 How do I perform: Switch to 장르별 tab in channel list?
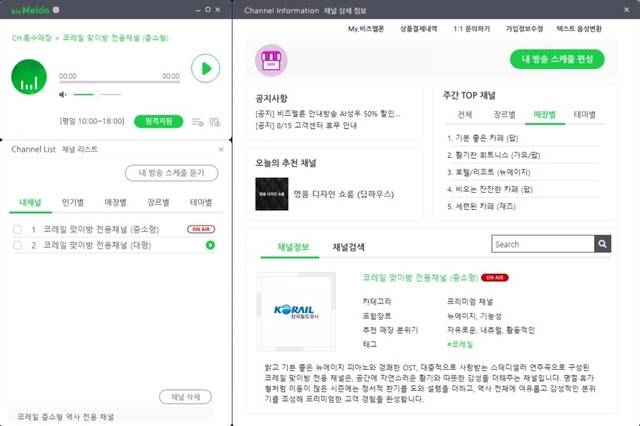(x=158, y=202)
